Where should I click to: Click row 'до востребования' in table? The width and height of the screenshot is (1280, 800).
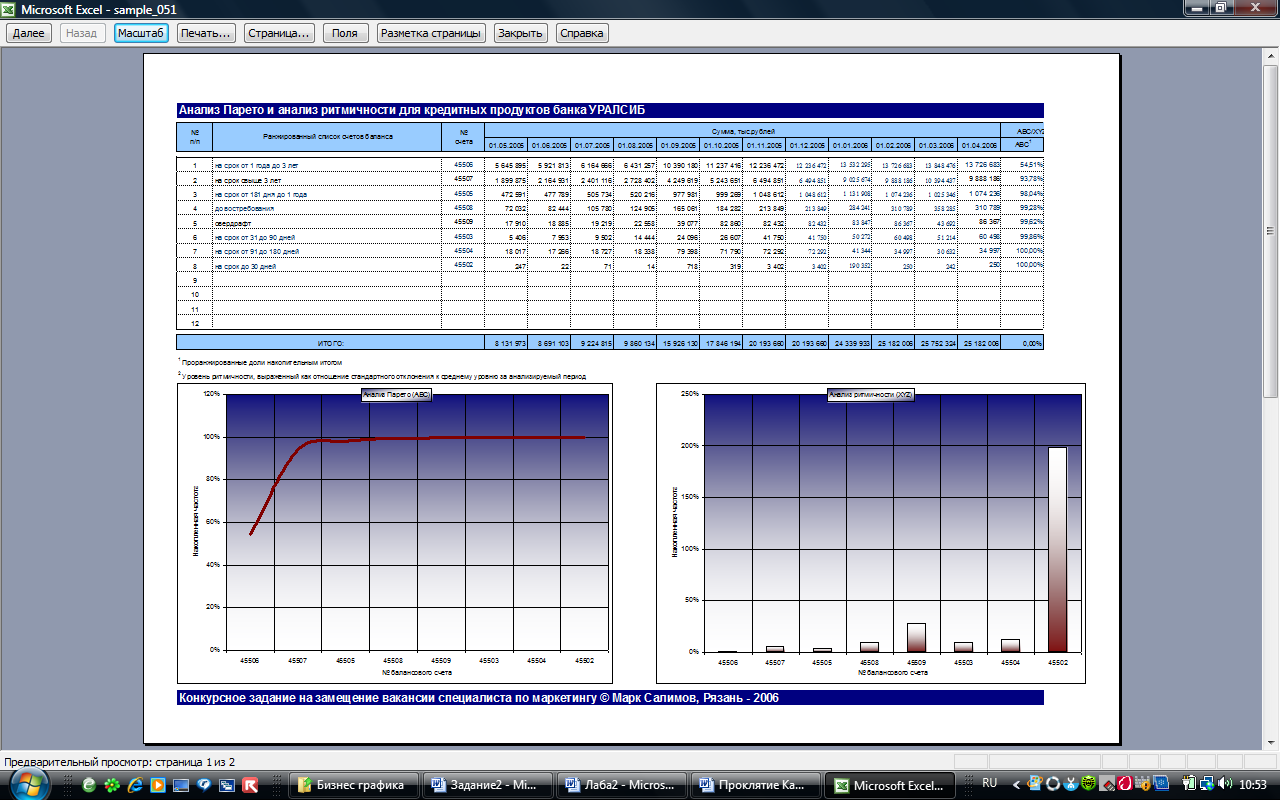tap(609, 208)
